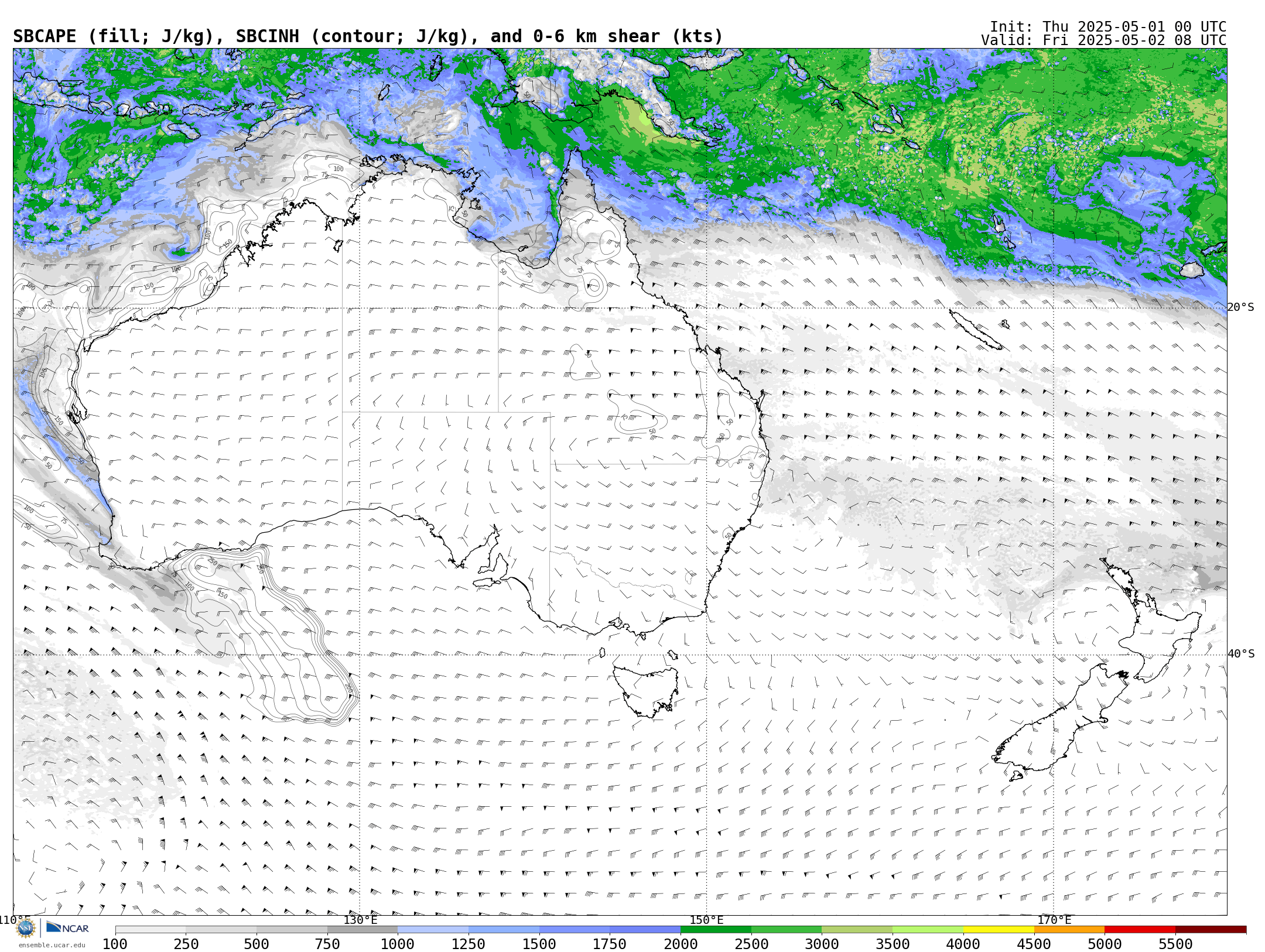Click the colorbar label 100
This screenshot has width=1265, height=952.
coord(115,944)
